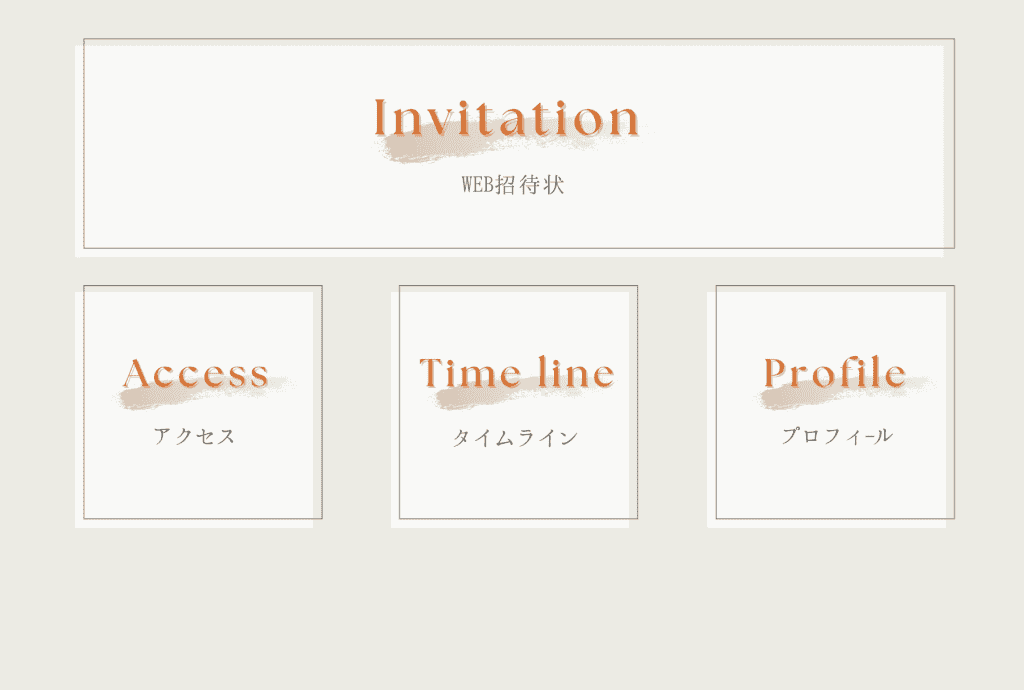This screenshot has height=690, width=1024.
Task: Select the タイムライン subtitle text
Action: point(515,438)
